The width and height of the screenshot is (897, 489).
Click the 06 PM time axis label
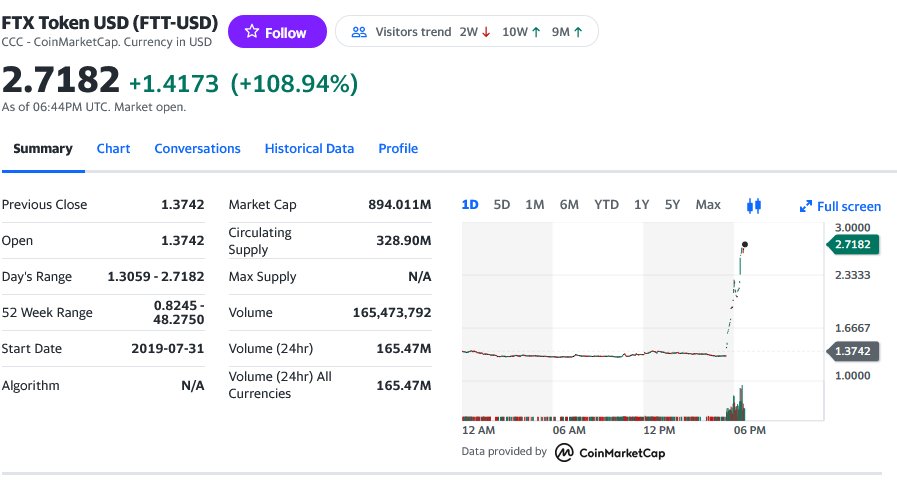coord(749,430)
